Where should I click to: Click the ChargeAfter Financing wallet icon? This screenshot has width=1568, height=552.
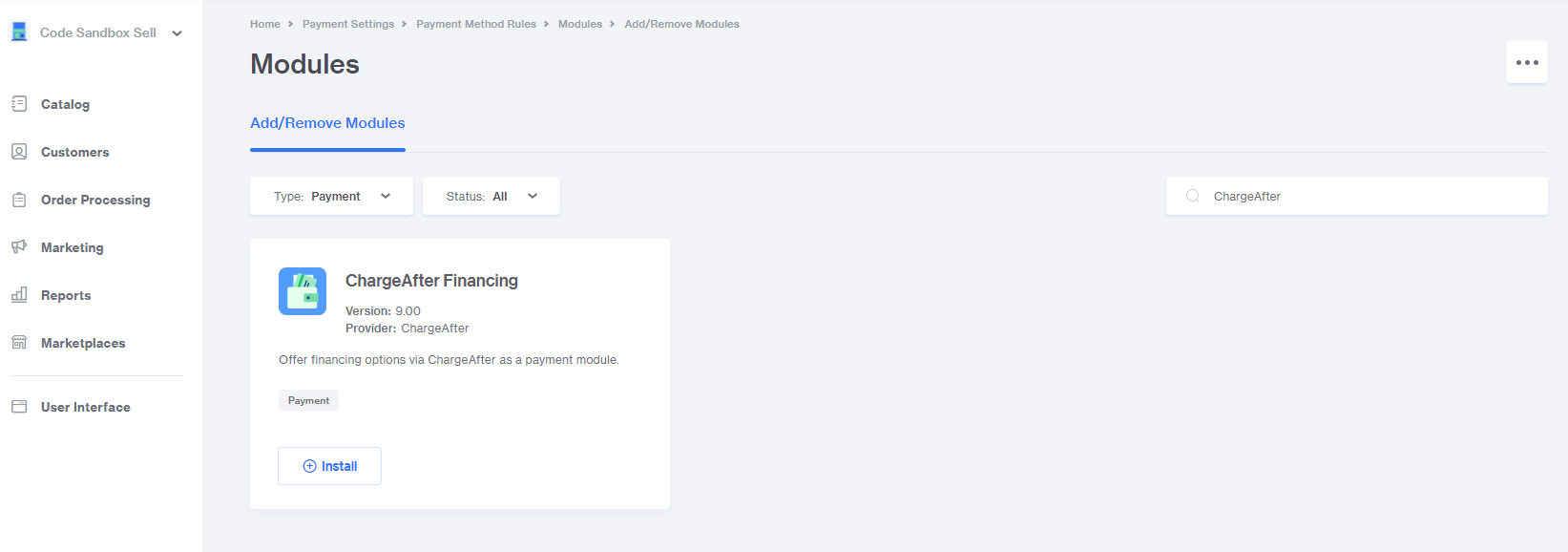303,291
